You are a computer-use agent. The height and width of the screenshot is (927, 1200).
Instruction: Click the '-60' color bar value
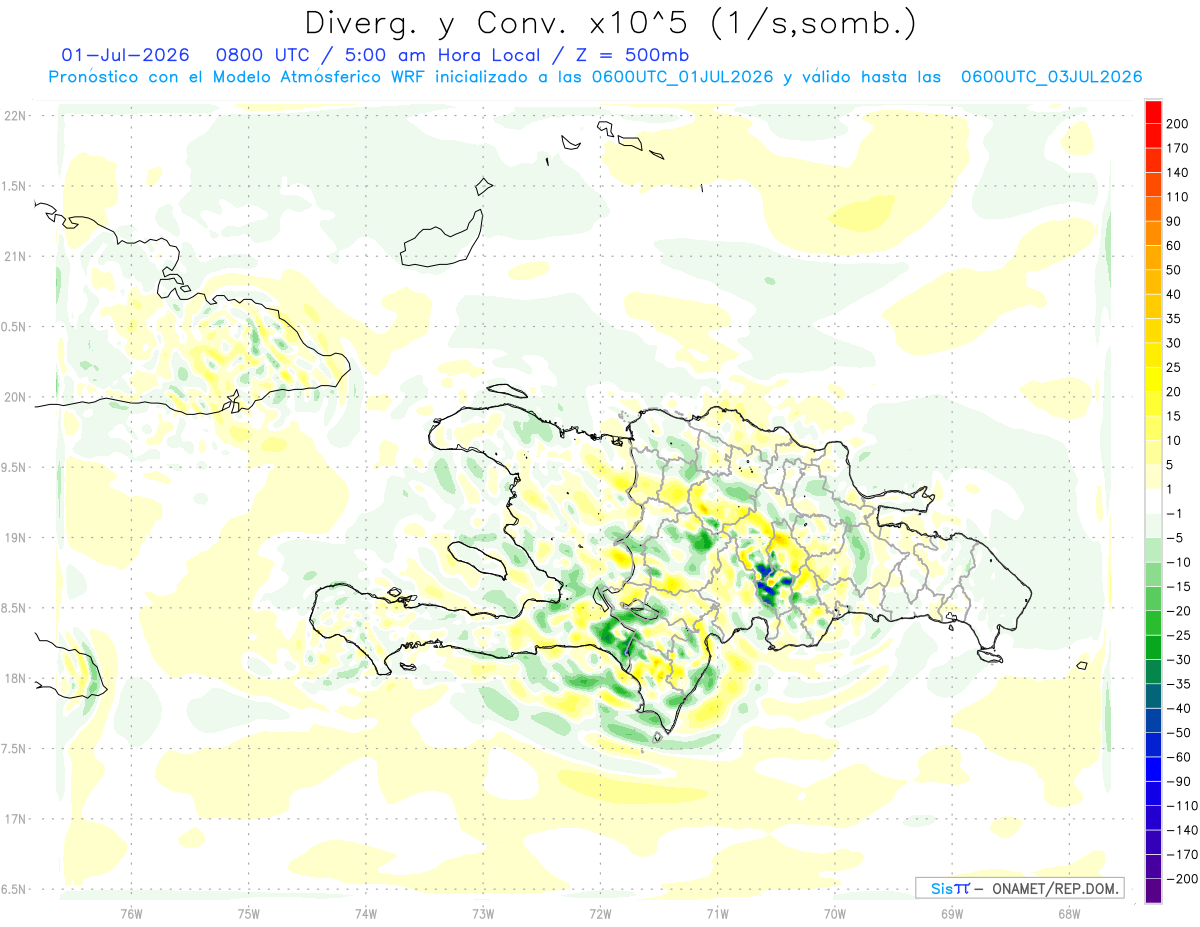[x=1178, y=757]
